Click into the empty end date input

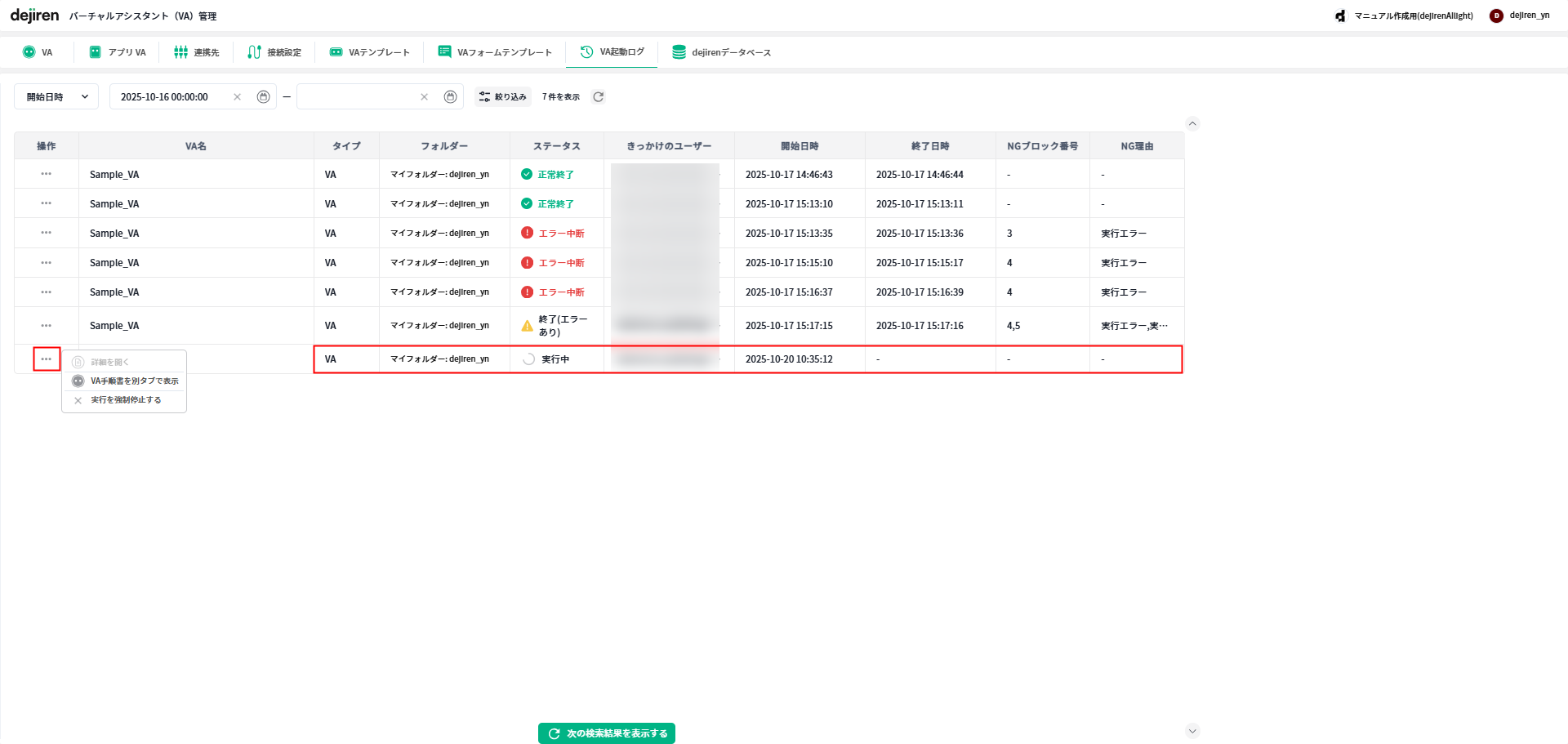pyautogui.click(x=358, y=96)
